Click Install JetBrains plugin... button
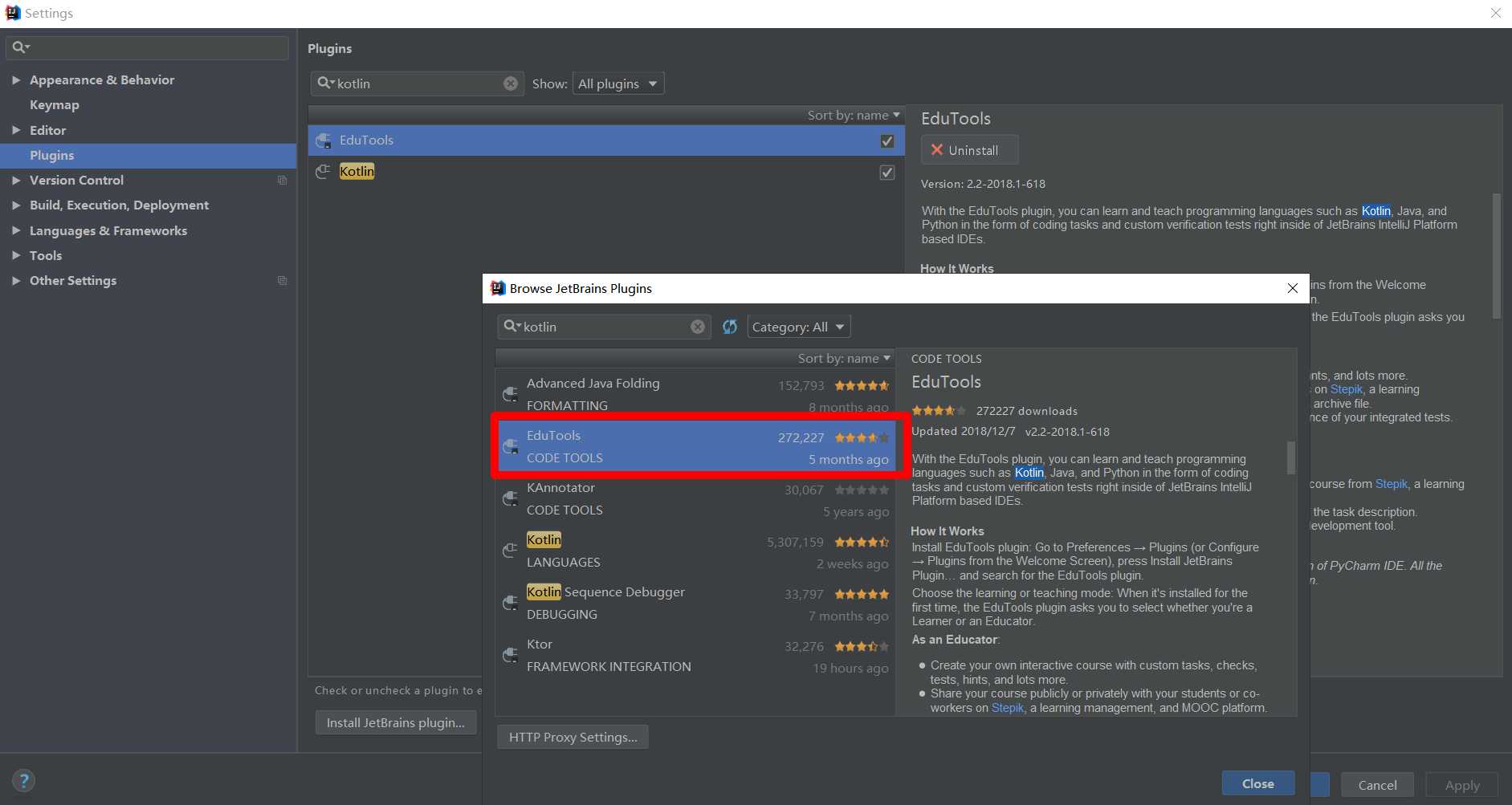The width and height of the screenshot is (1512, 805). pyautogui.click(x=396, y=722)
